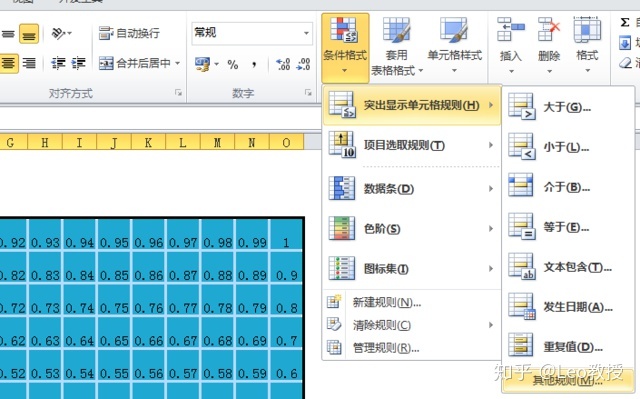Click the 格式 format cells icon

click(587, 30)
